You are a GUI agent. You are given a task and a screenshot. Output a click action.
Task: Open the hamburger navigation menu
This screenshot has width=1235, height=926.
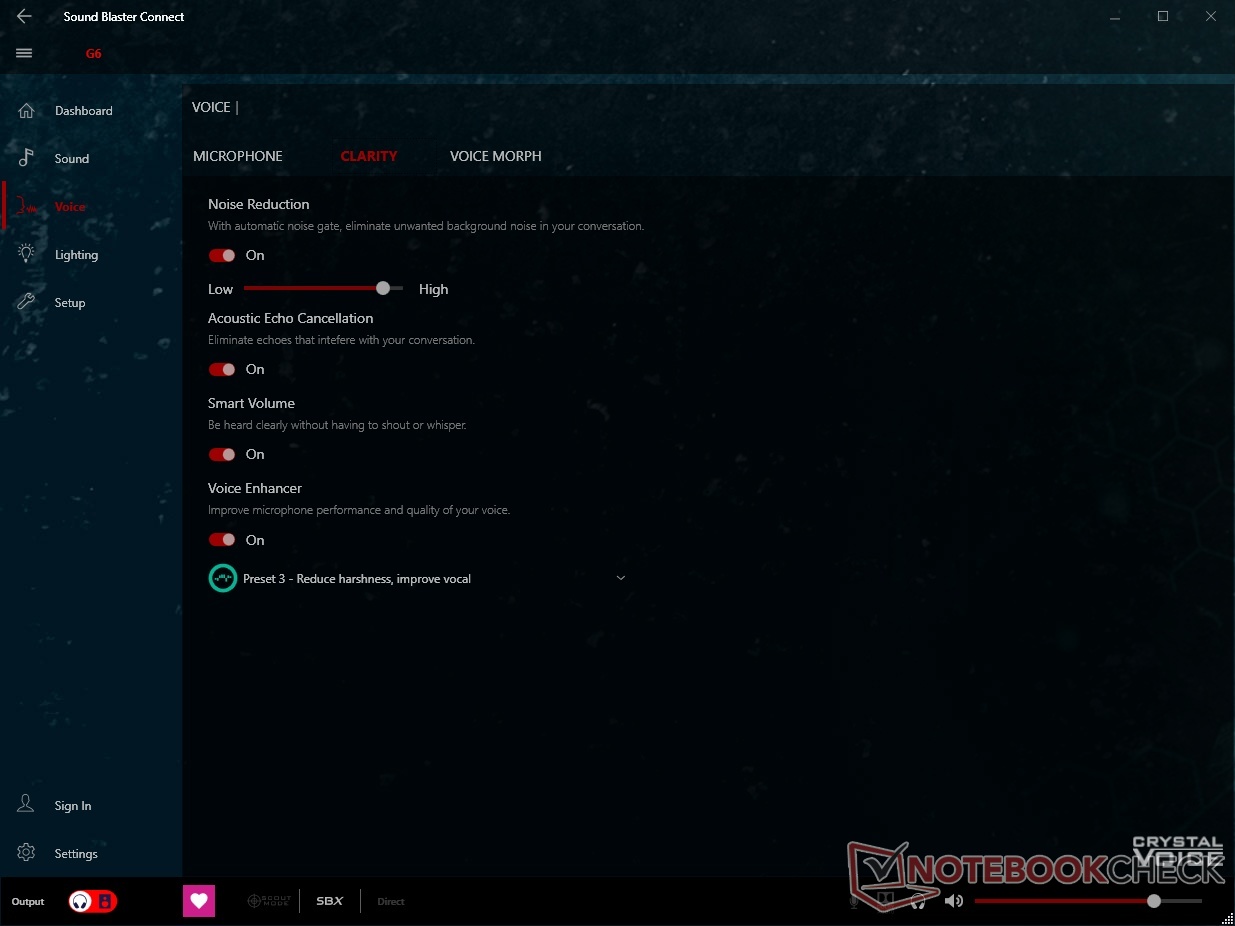pos(24,53)
